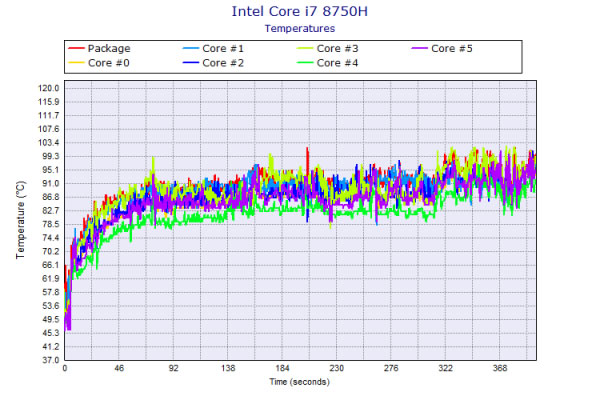Click the 74.4 y-axis value
Screen dimensions: 600x400
[51, 238]
